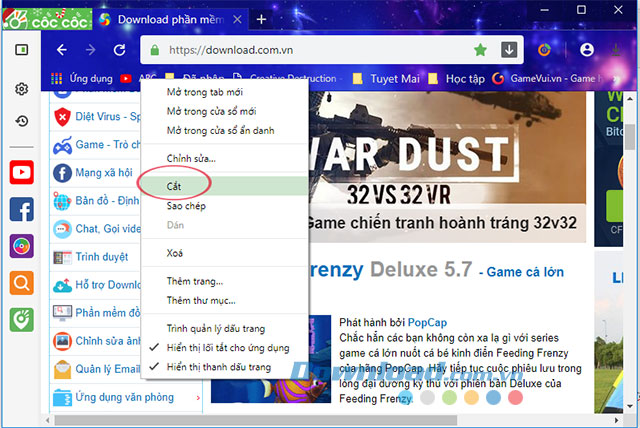Go back to the previous page
The width and height of the screenshot is (640, 428).
[x=62, y=50]
